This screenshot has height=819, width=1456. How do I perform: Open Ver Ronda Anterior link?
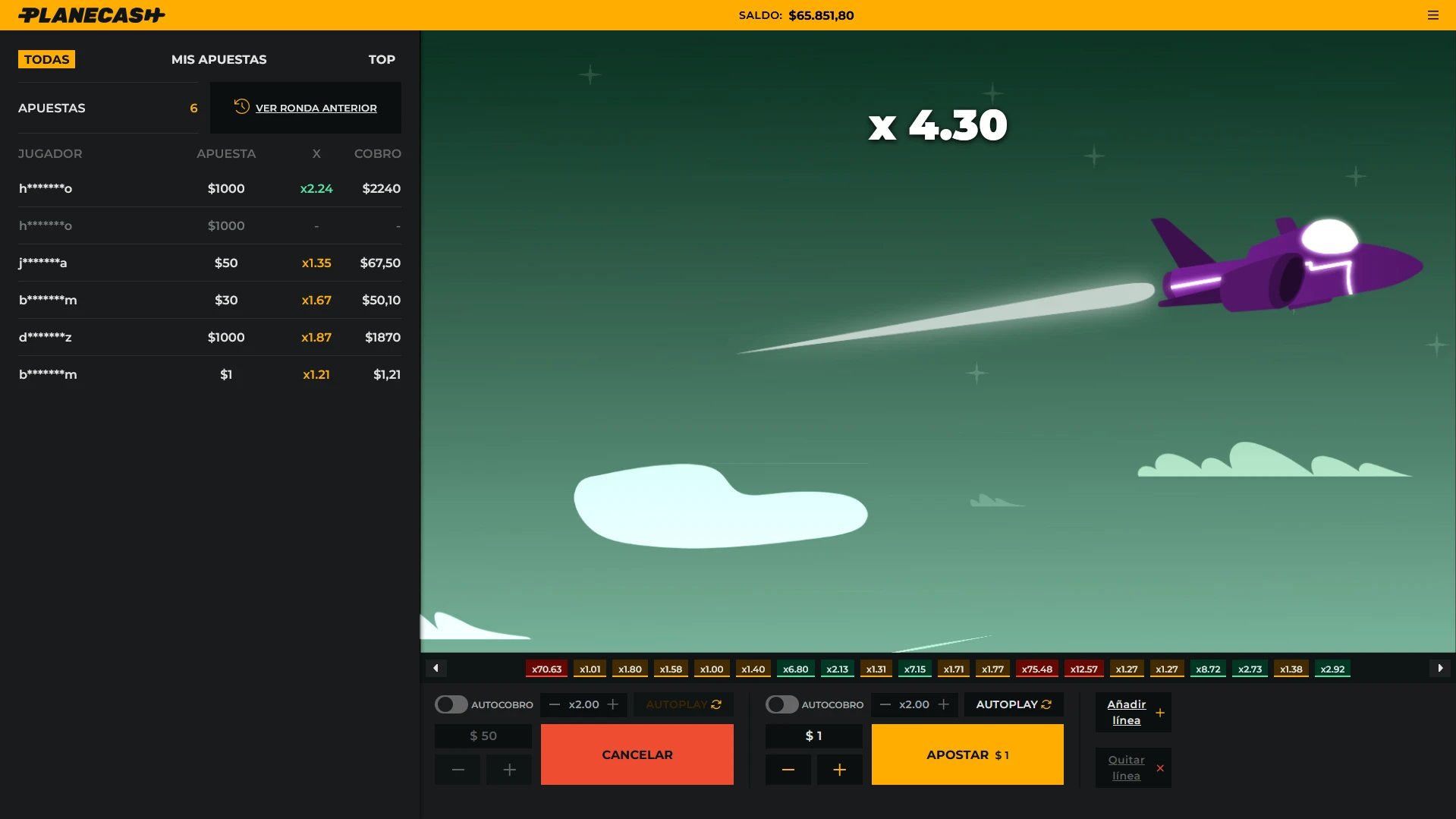pyautogui.click(x=316, y=108)
